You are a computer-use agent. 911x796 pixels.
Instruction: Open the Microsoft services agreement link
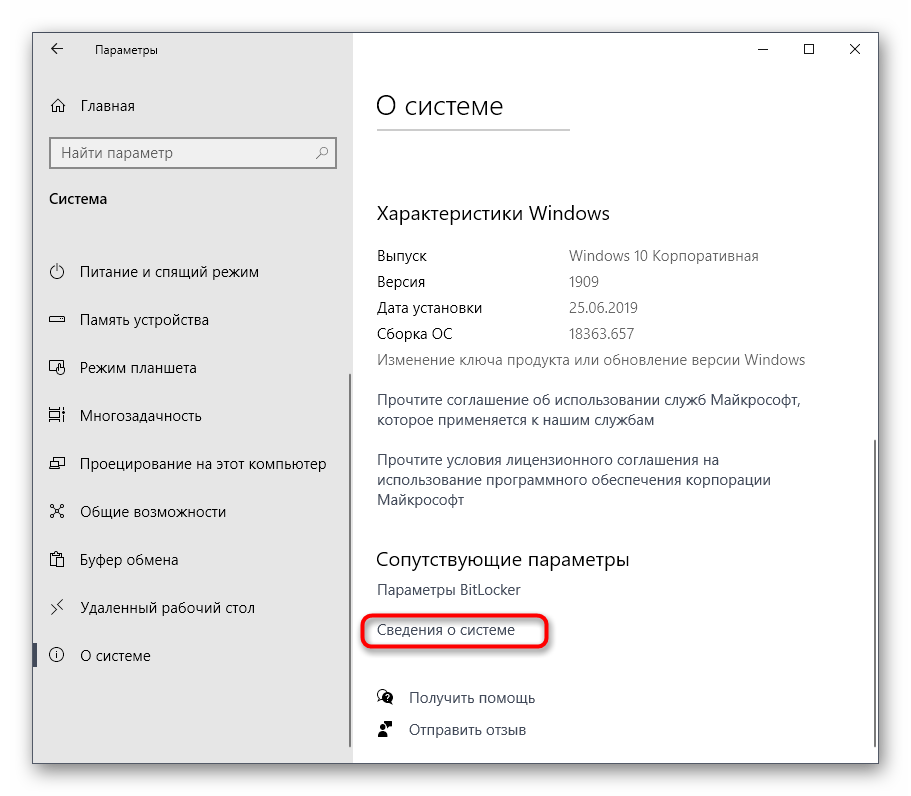click(x=589, y=410)
